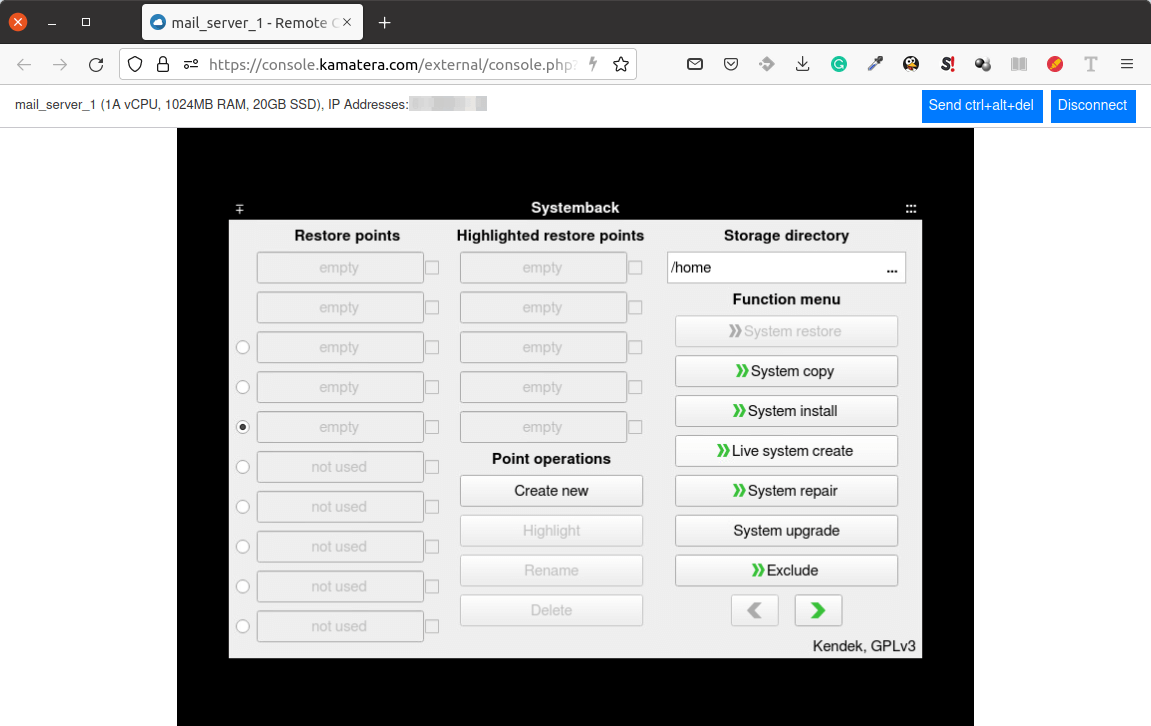Open storage directory browser via ellipsis button

coord(891,268)
